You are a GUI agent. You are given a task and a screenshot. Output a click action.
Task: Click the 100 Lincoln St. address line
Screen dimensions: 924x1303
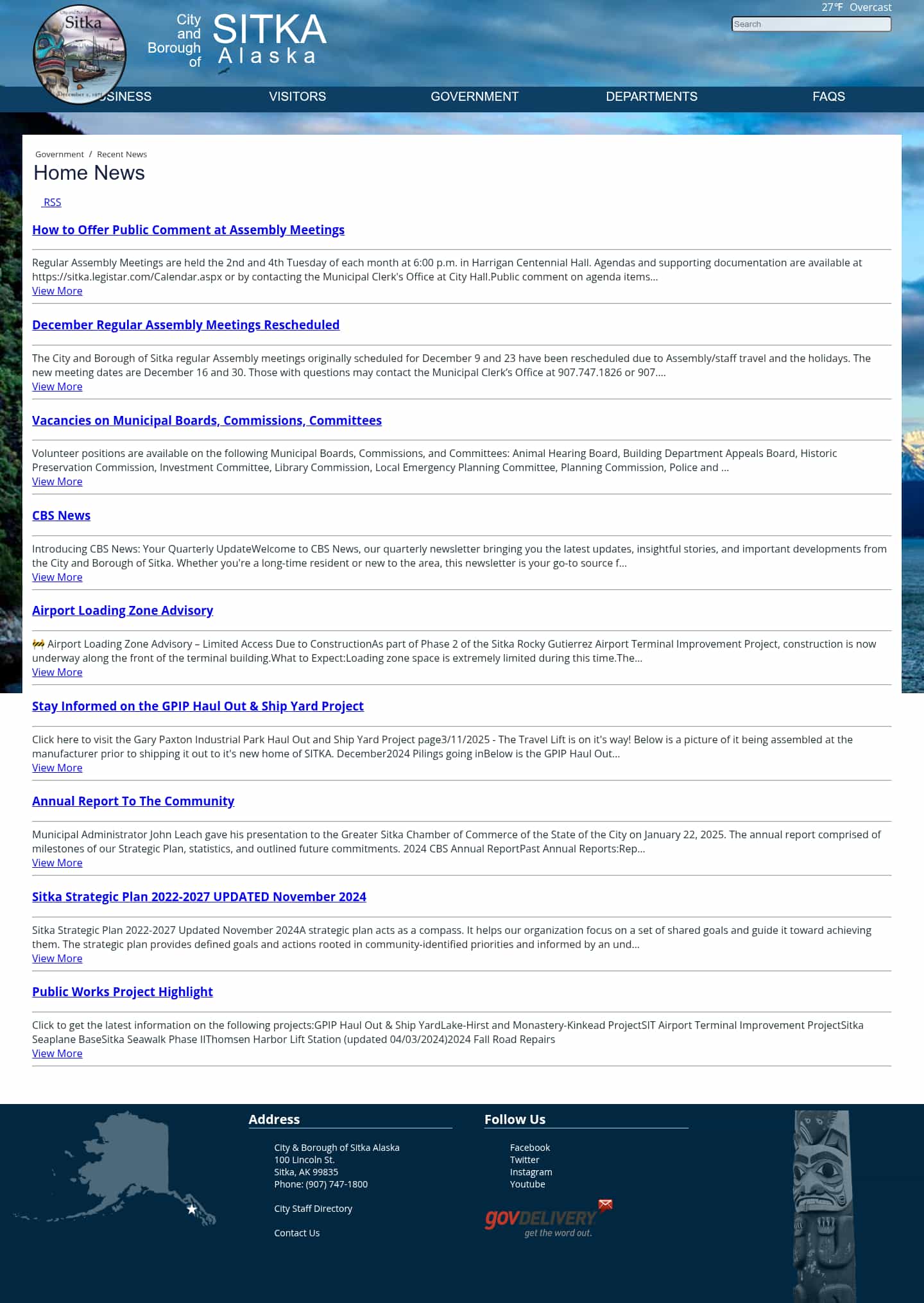pos(304,1160)
